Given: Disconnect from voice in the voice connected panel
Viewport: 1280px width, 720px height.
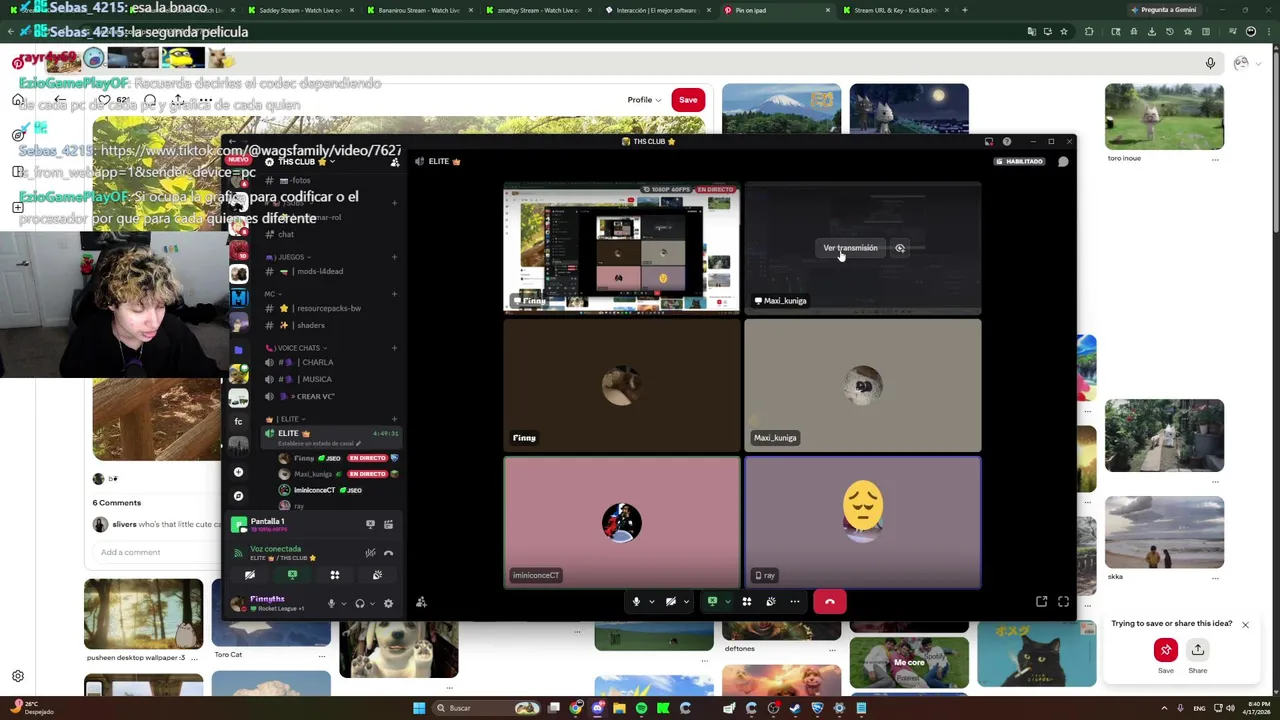Looking at the screenshot, I should click(388, 553).
